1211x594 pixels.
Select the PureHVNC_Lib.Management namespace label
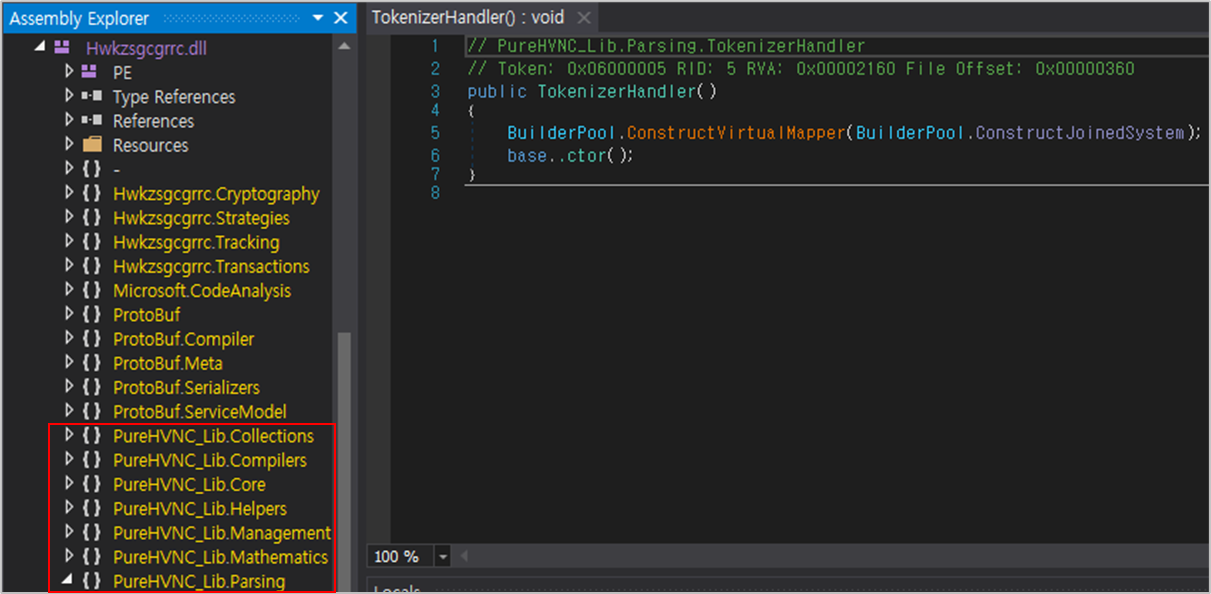coord(222,533)
